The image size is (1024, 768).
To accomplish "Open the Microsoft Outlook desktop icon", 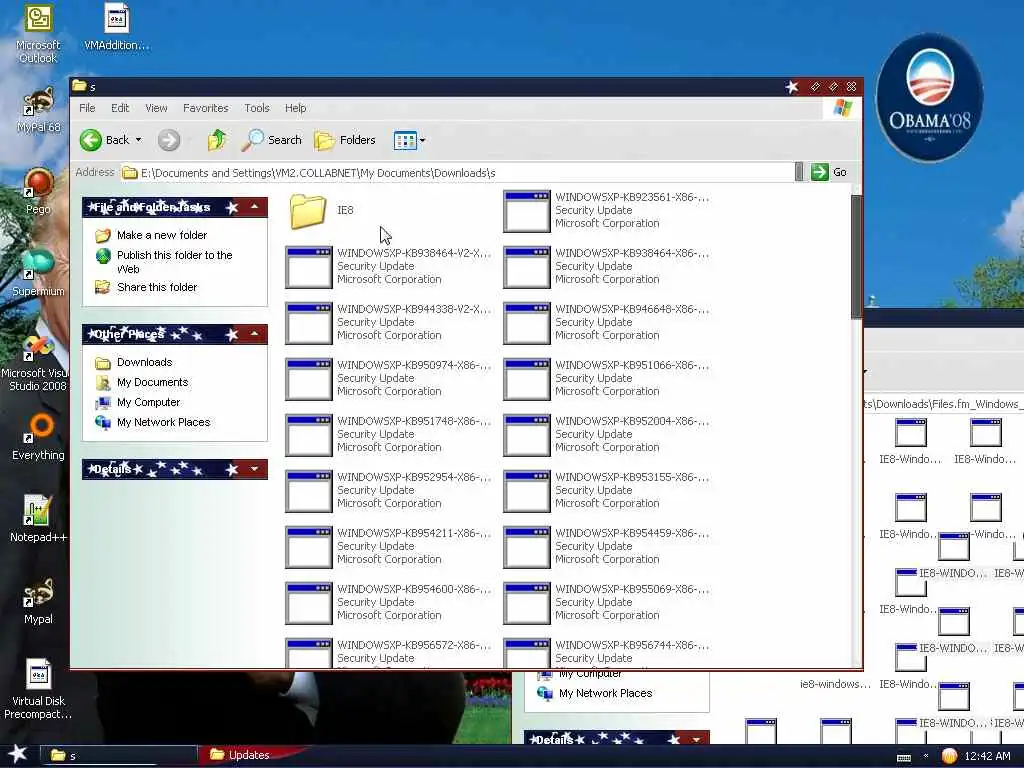I will tap(38, 33).
